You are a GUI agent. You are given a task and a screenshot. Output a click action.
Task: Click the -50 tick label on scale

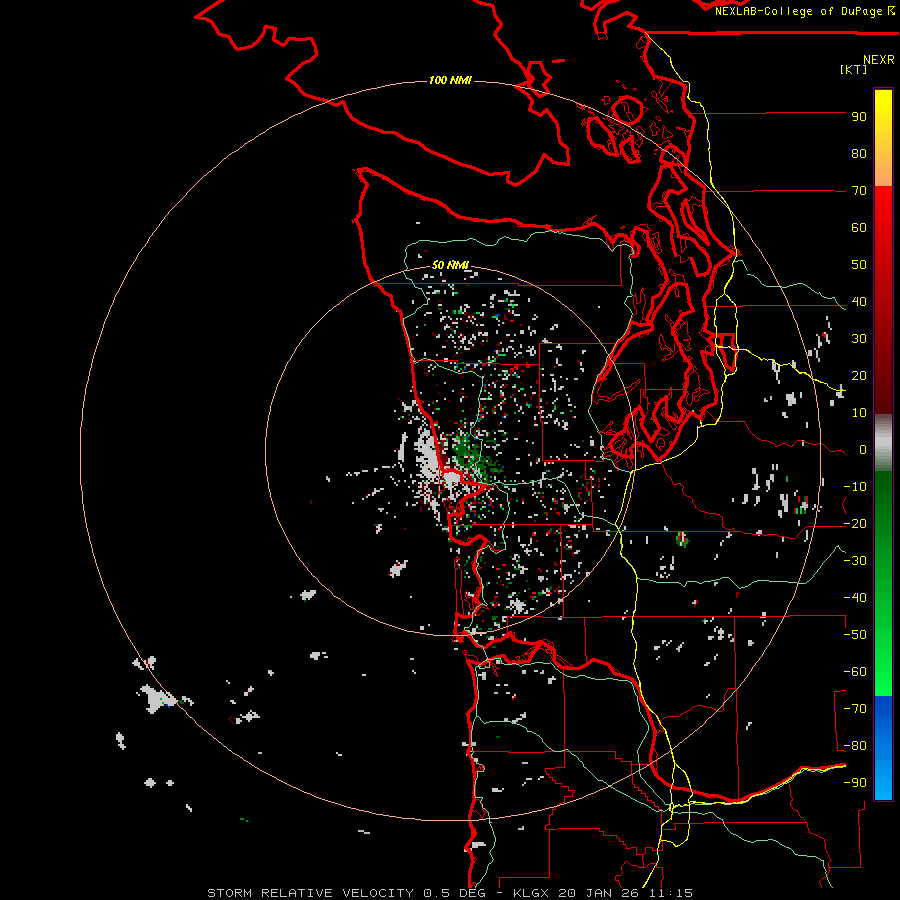point(855,635)
